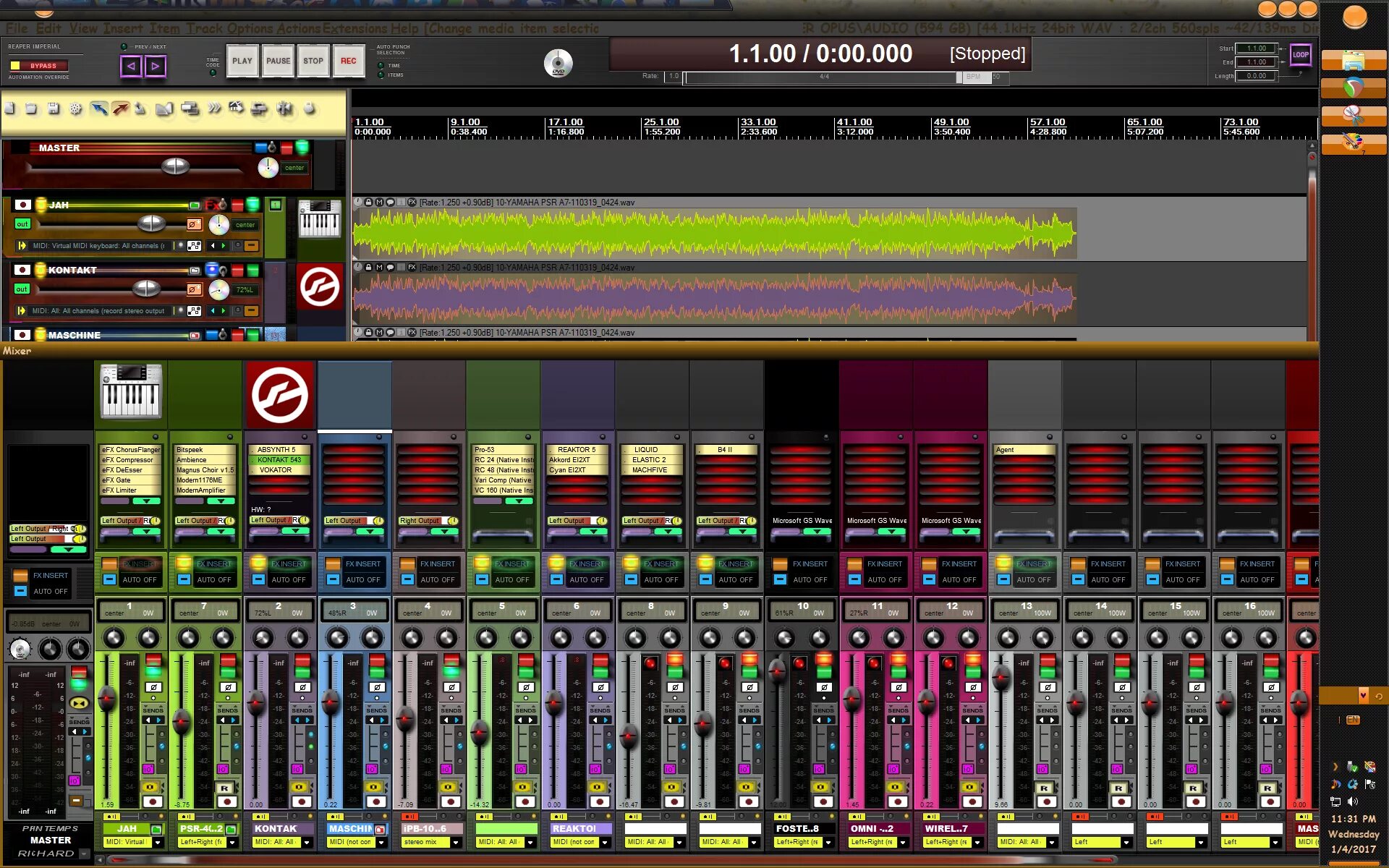Click the metronome-style last toolbar icon
1389x868 pixels.
310,109
